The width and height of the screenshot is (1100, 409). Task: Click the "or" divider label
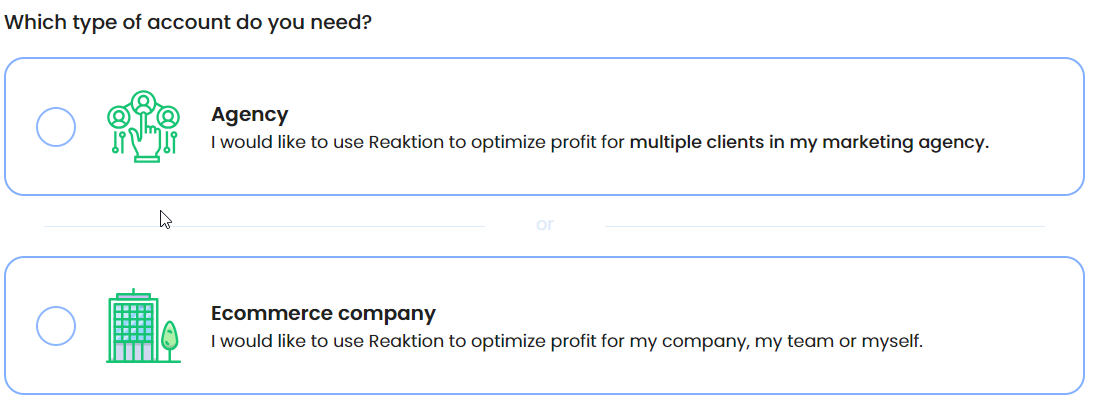[545, 224]
